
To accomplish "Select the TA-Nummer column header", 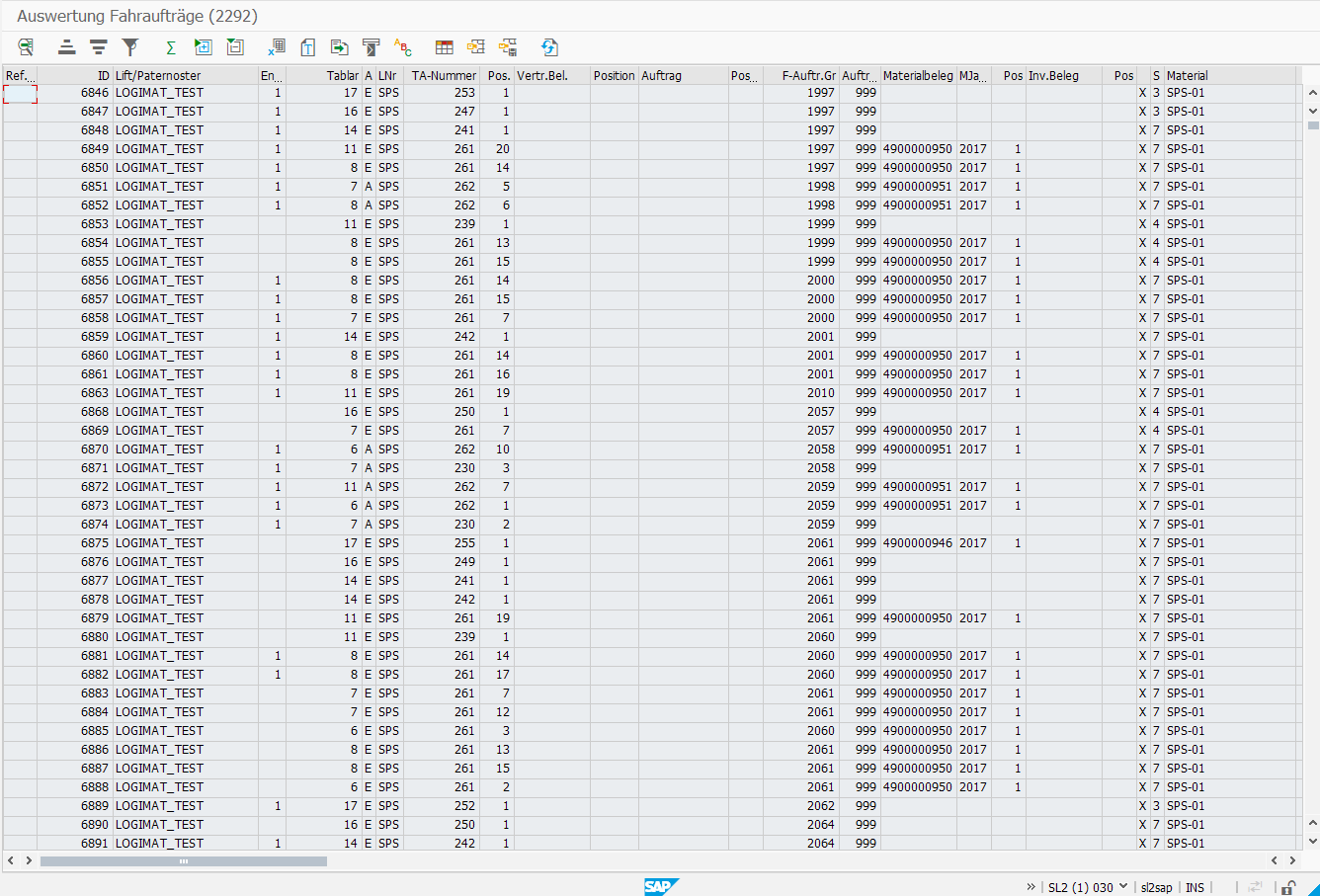I will [x=444, y=75].
